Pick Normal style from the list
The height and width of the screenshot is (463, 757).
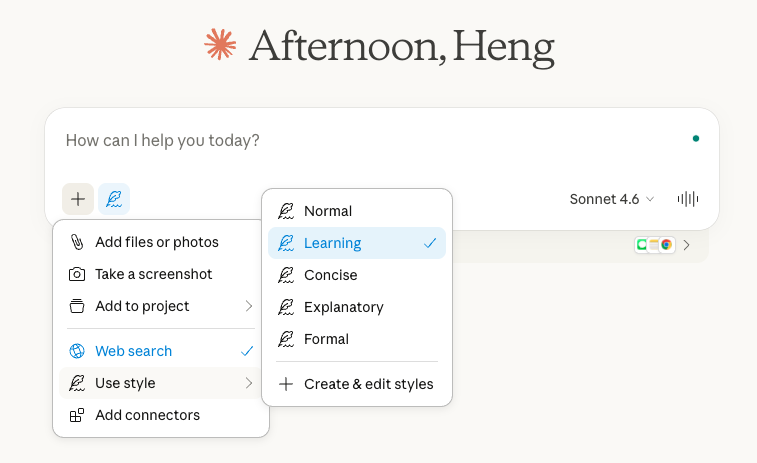click(328, 211)
